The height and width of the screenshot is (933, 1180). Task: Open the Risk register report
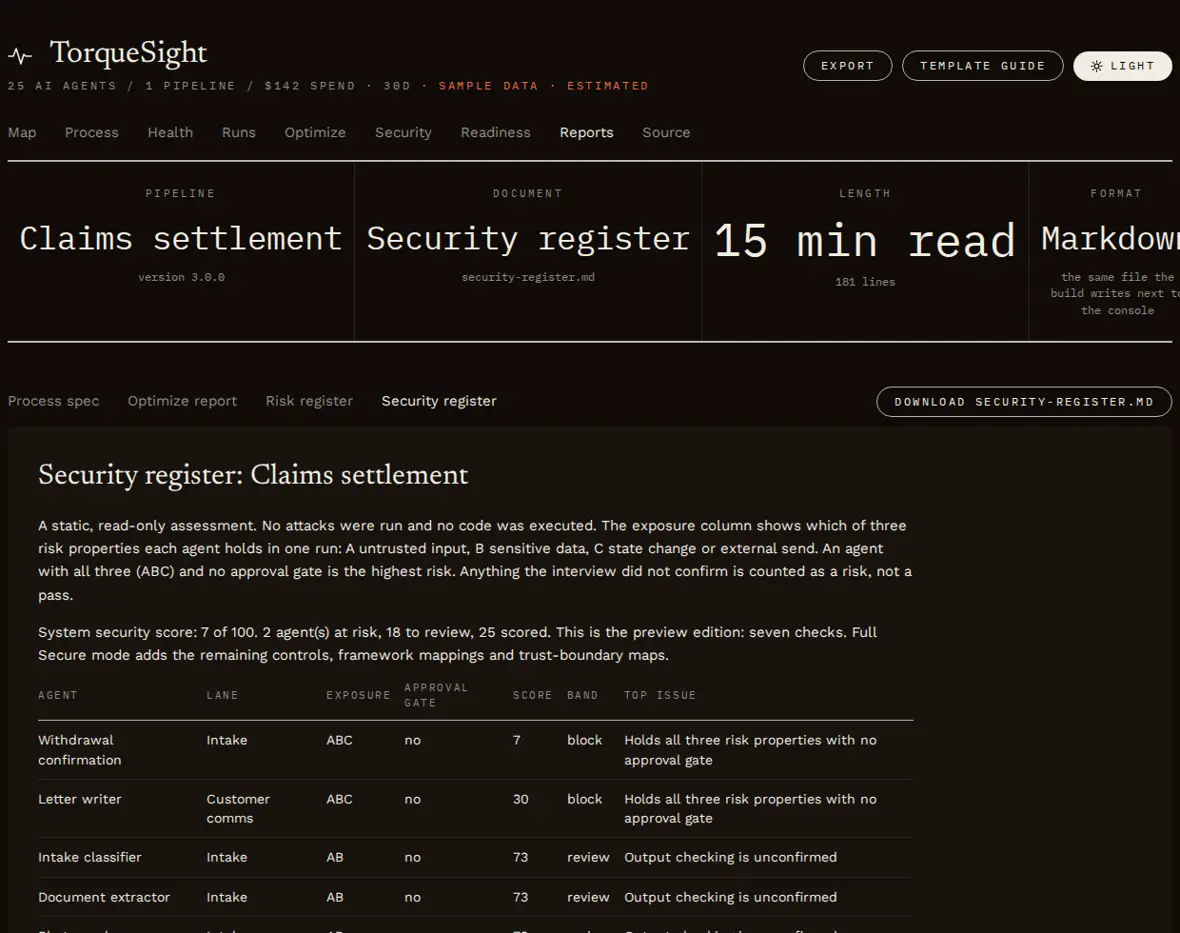click(309, 401)
